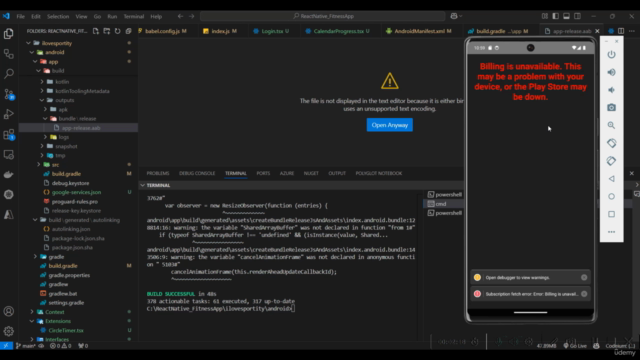
Task: Switch to OUTPUT panel tab
Action: coord(337,173)
